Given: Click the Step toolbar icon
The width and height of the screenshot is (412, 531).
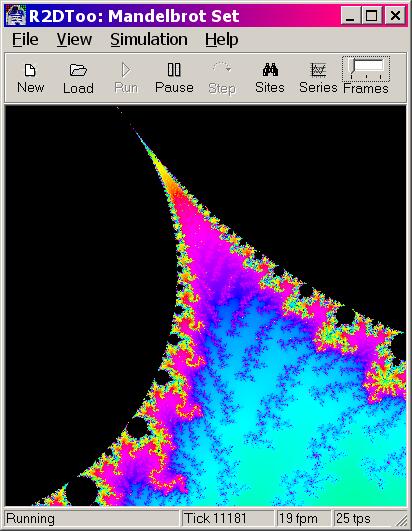Looking at the screenshot, I should (222, 68).
